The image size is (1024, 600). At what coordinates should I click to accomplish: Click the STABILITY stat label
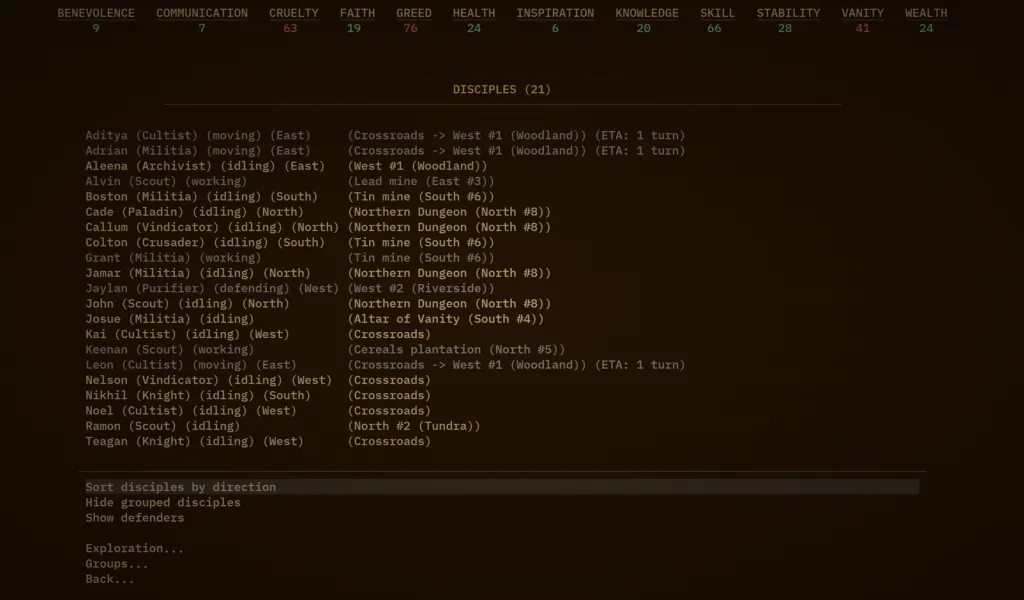(x=788, y=13)
